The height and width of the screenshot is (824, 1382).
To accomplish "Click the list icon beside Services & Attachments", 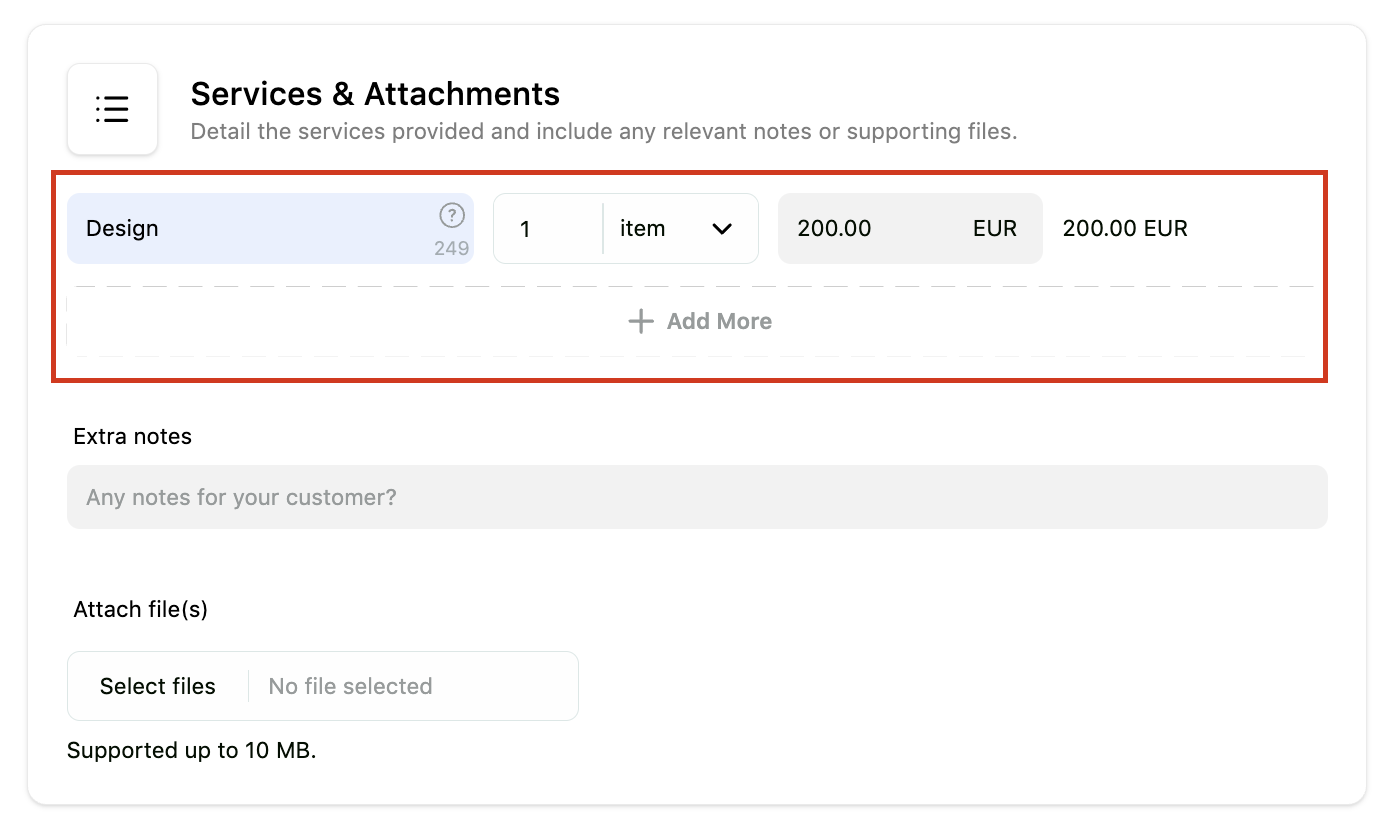I will coord(112,109).
